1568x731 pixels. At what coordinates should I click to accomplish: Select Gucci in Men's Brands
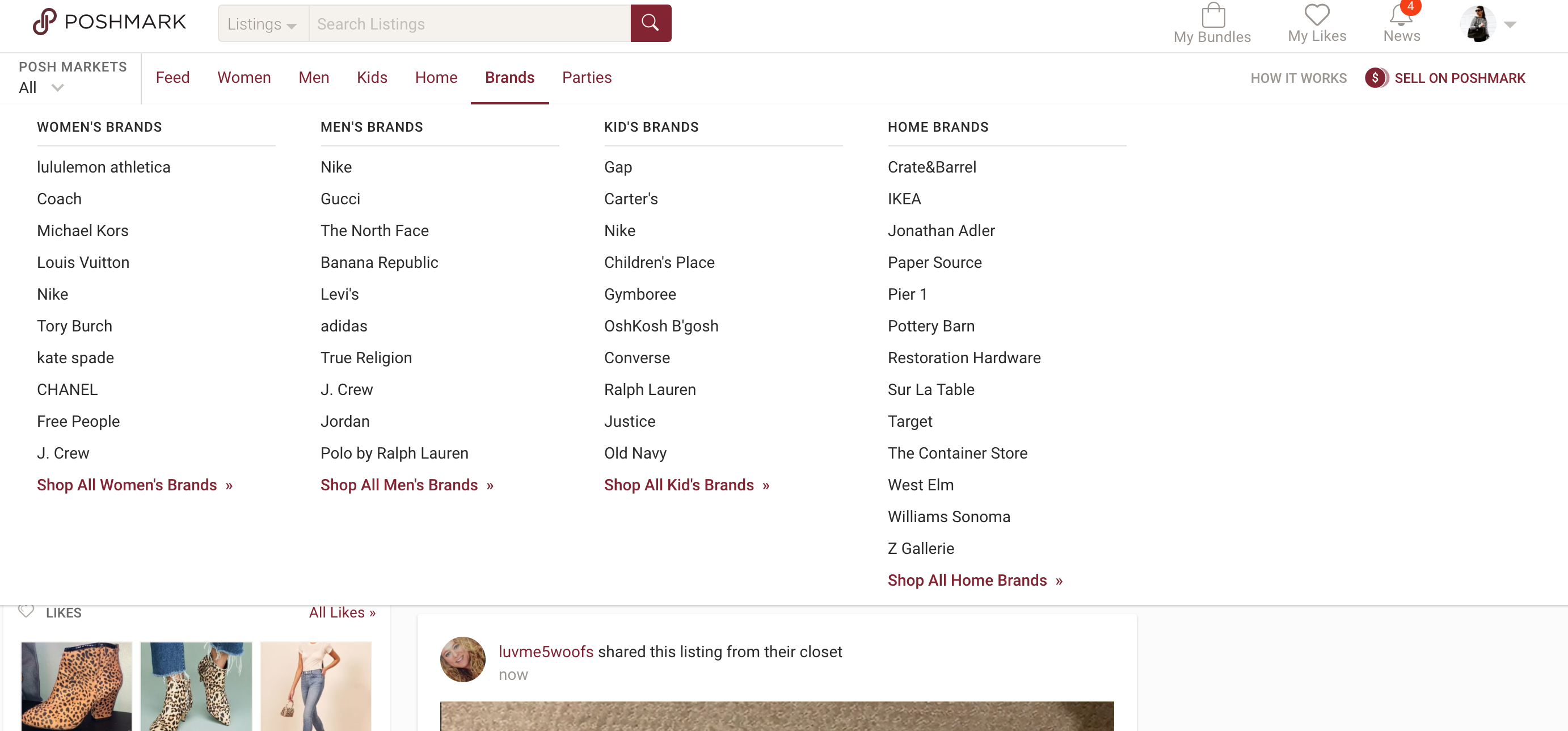[340, 199]
